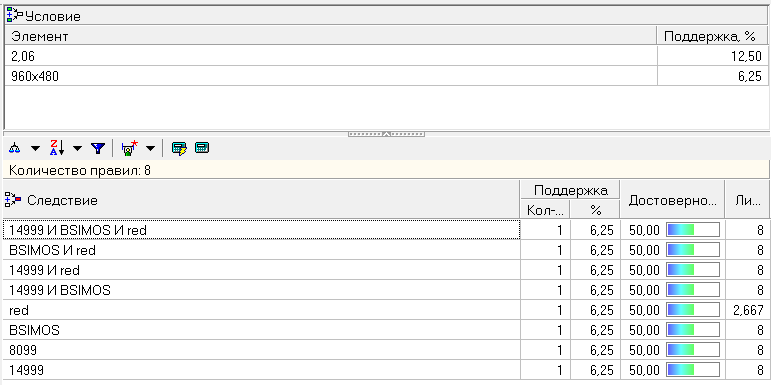Viewport: 771px width, 385px height.
Task: Click the plain calculator toolbar icon
Action: pos(202,148)
